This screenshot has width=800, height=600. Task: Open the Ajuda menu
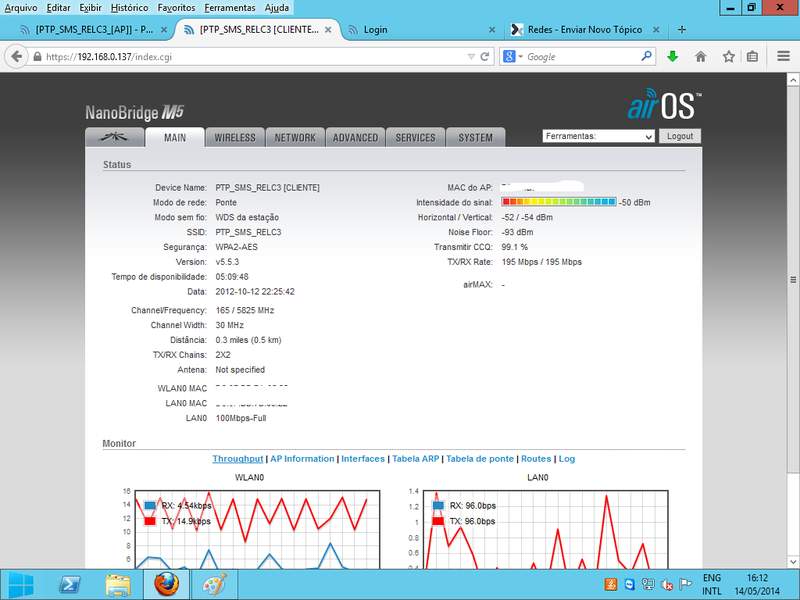(277, 8)
